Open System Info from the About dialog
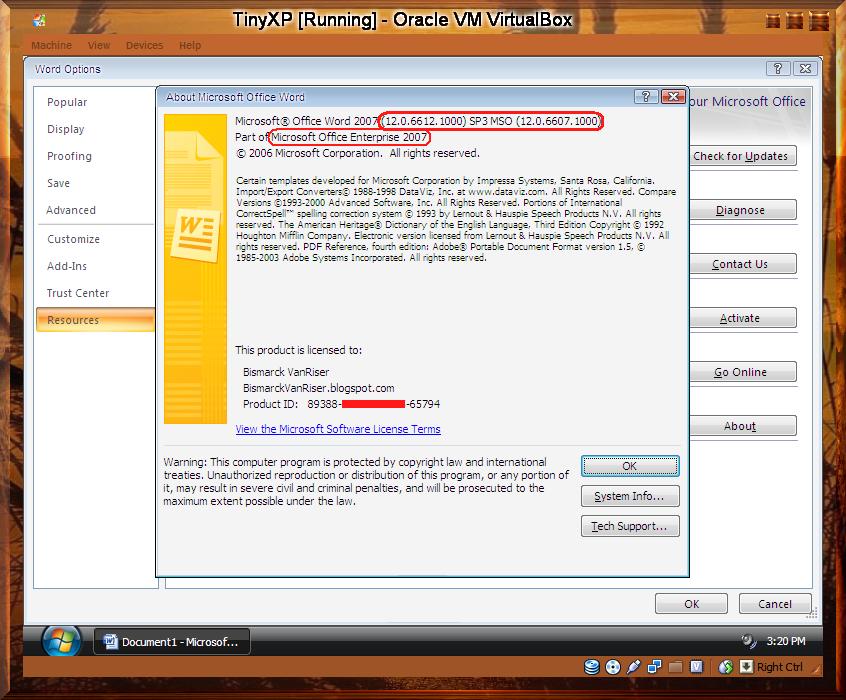 tap(630, 496)
